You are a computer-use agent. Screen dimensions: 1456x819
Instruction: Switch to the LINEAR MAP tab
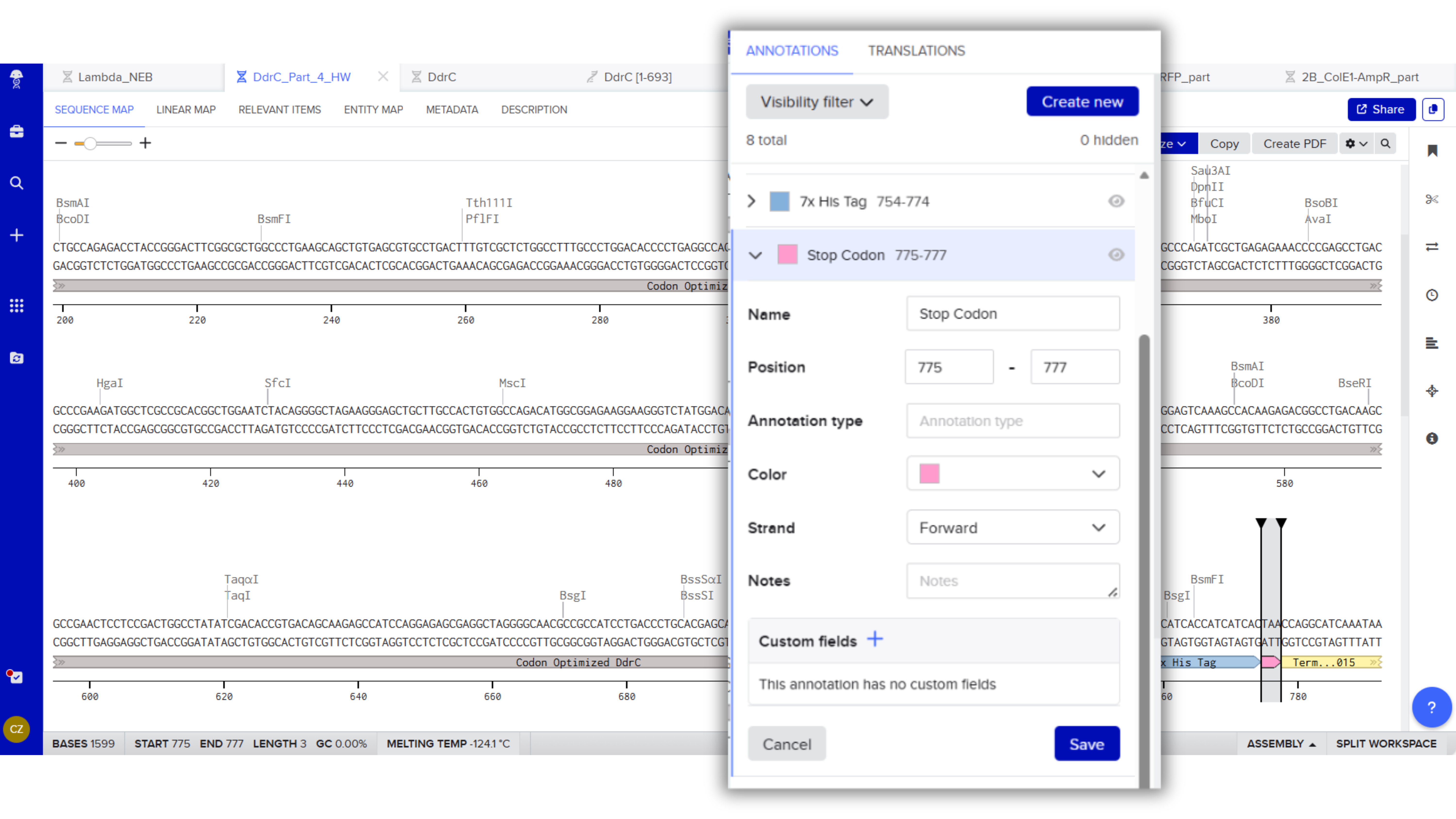coord(185,110)
